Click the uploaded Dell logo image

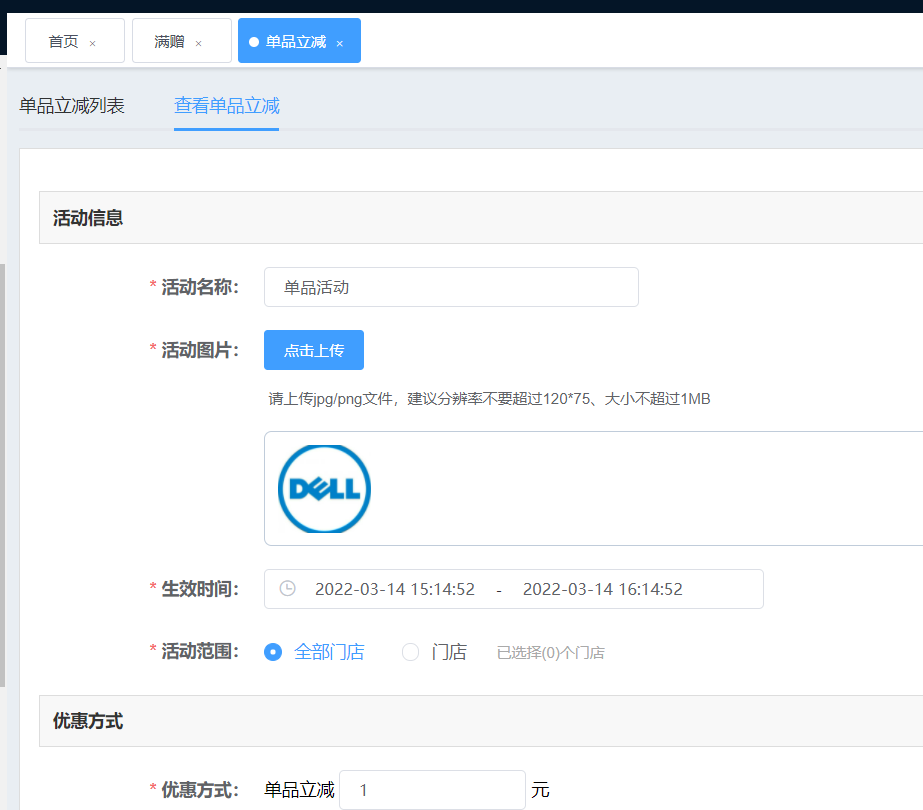324,488
